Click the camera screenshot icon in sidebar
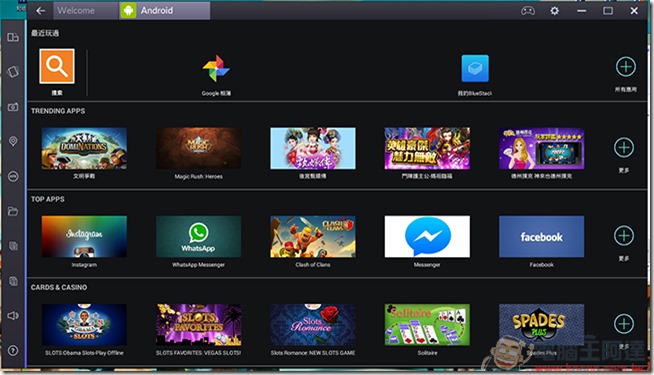 (x=13, y=107)
